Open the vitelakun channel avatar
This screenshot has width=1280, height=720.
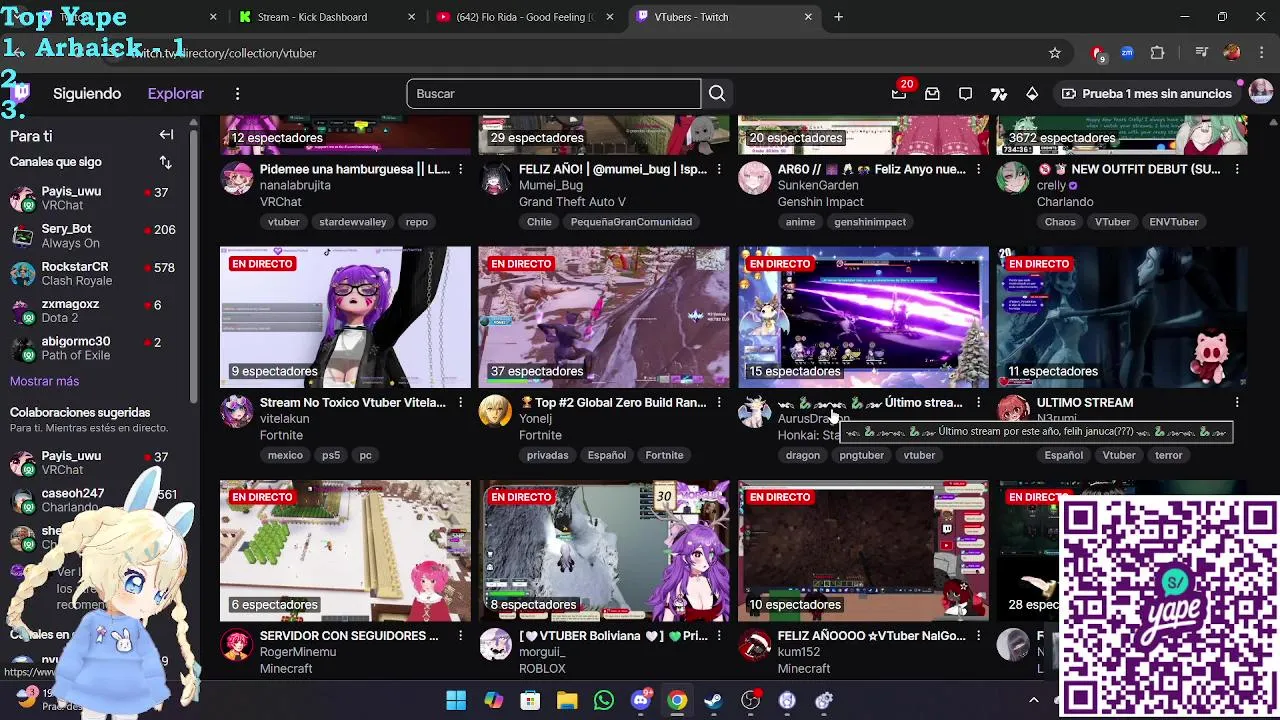pyautogui.click(x=237, y=411)
